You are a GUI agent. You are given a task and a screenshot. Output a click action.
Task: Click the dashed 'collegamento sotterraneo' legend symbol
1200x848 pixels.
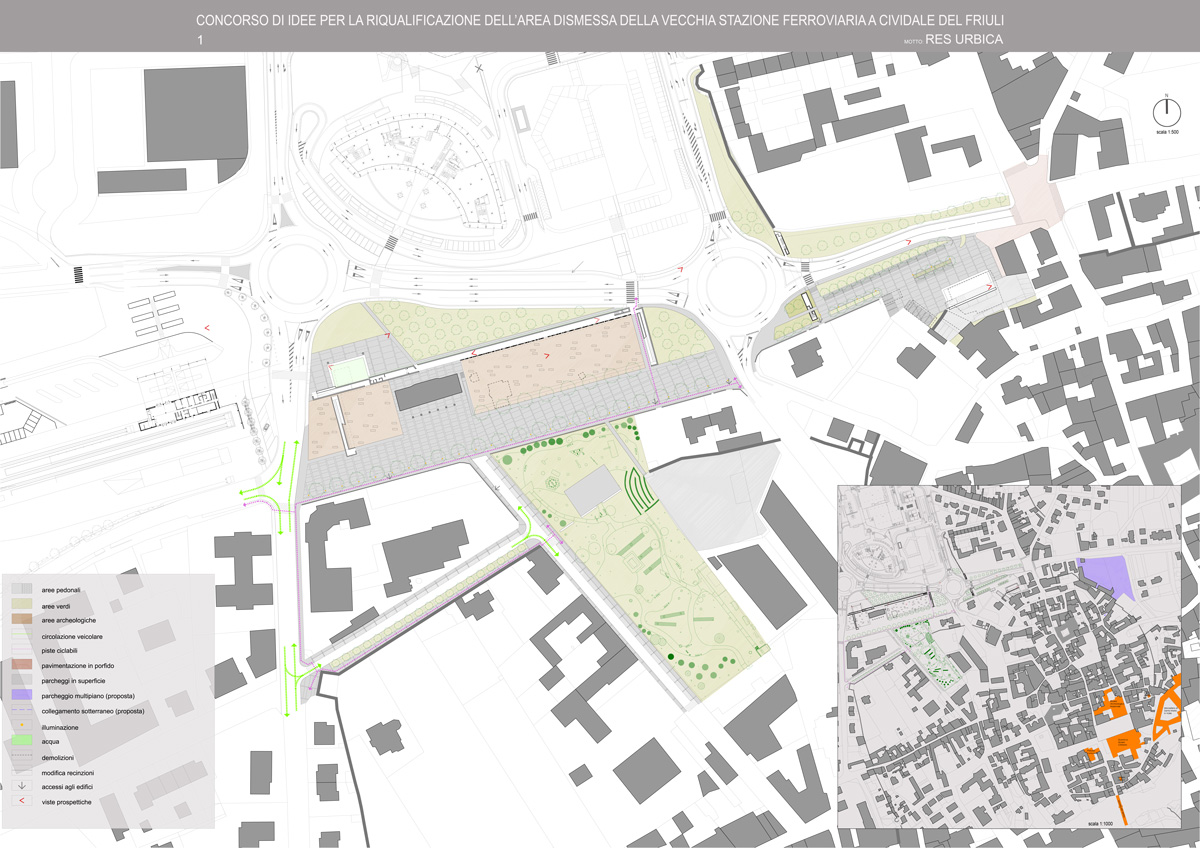22,711
